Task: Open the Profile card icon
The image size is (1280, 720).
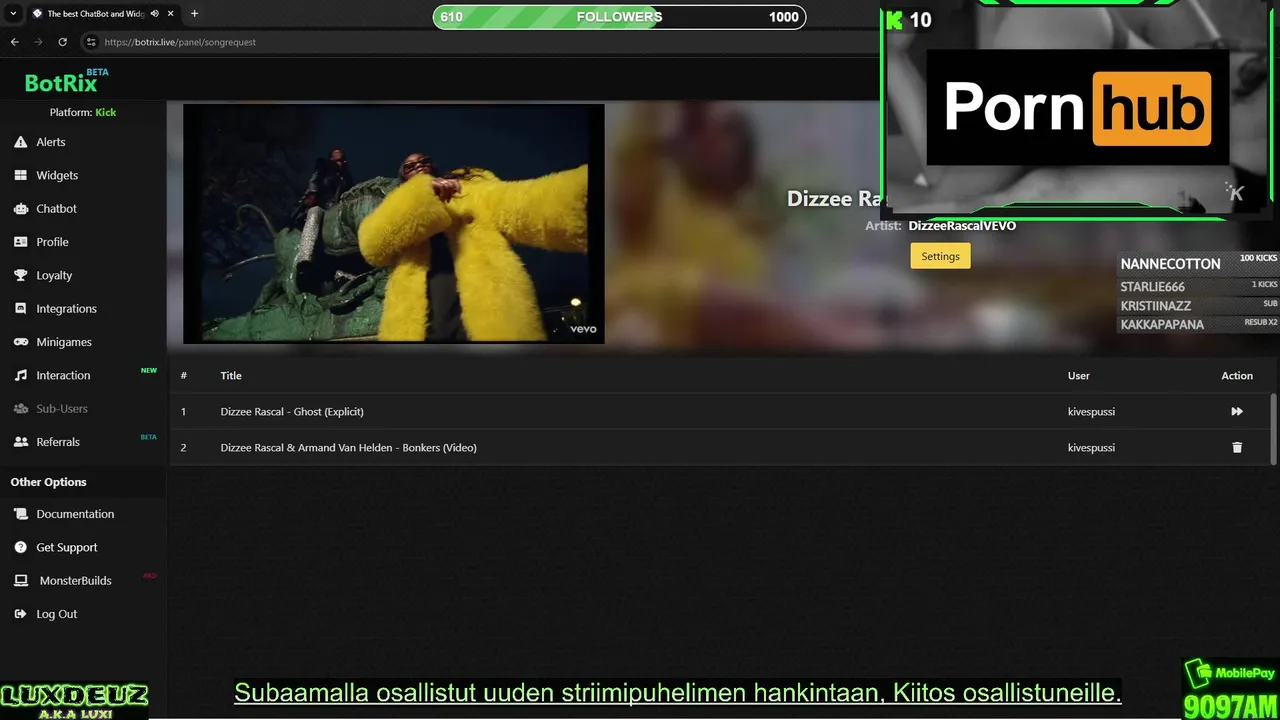Action: coord(20,242)
